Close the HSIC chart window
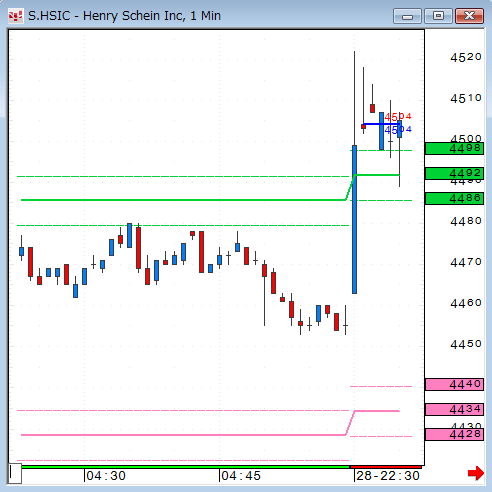492x492 pixels. 469,16
